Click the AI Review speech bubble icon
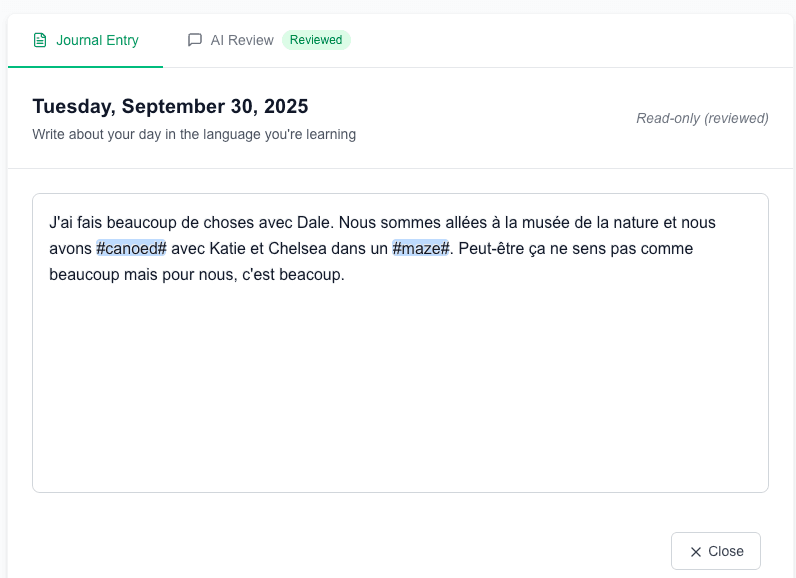This screenshot has width=796, height=578. pos(195,41)
